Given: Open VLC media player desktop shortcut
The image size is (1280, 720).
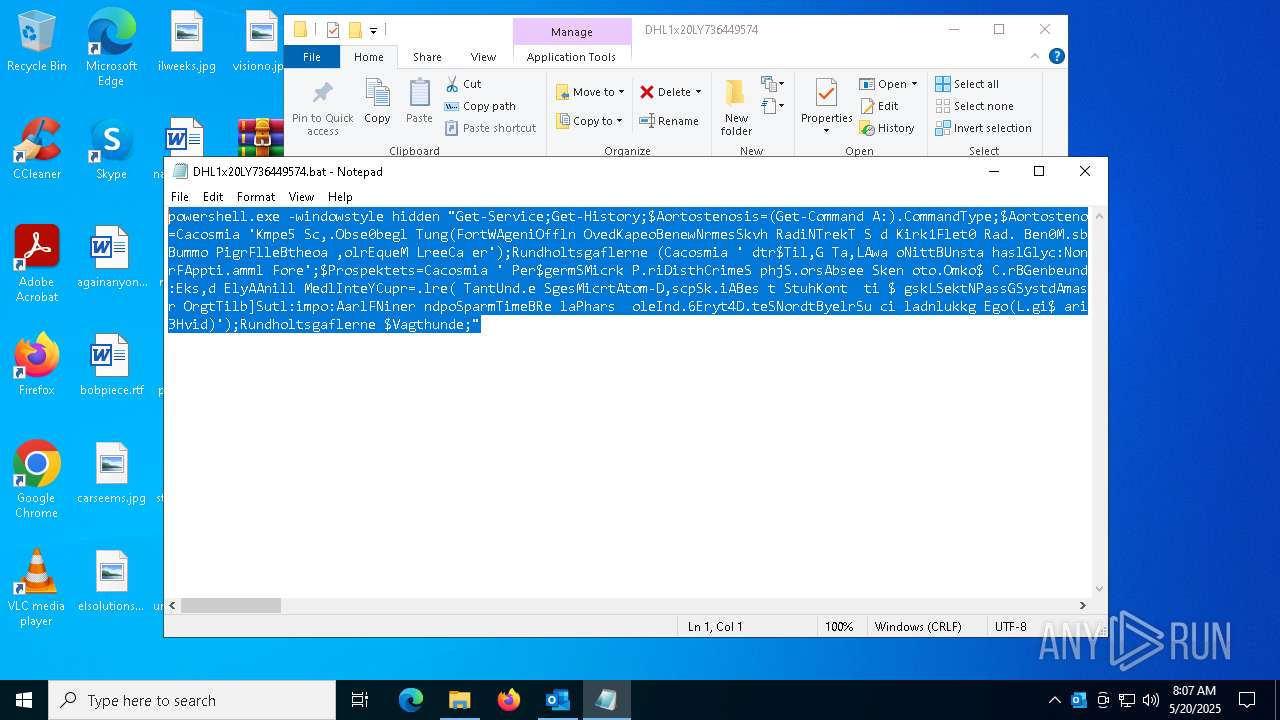Looking at the screenshot, I should tap(37, 588).
